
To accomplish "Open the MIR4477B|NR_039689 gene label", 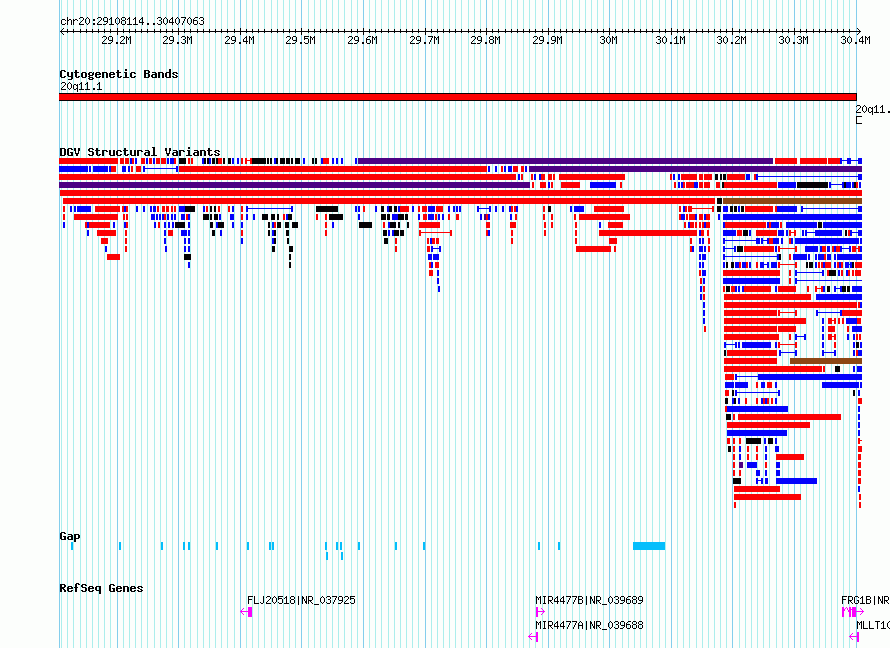I will click(x=589, y=600).
